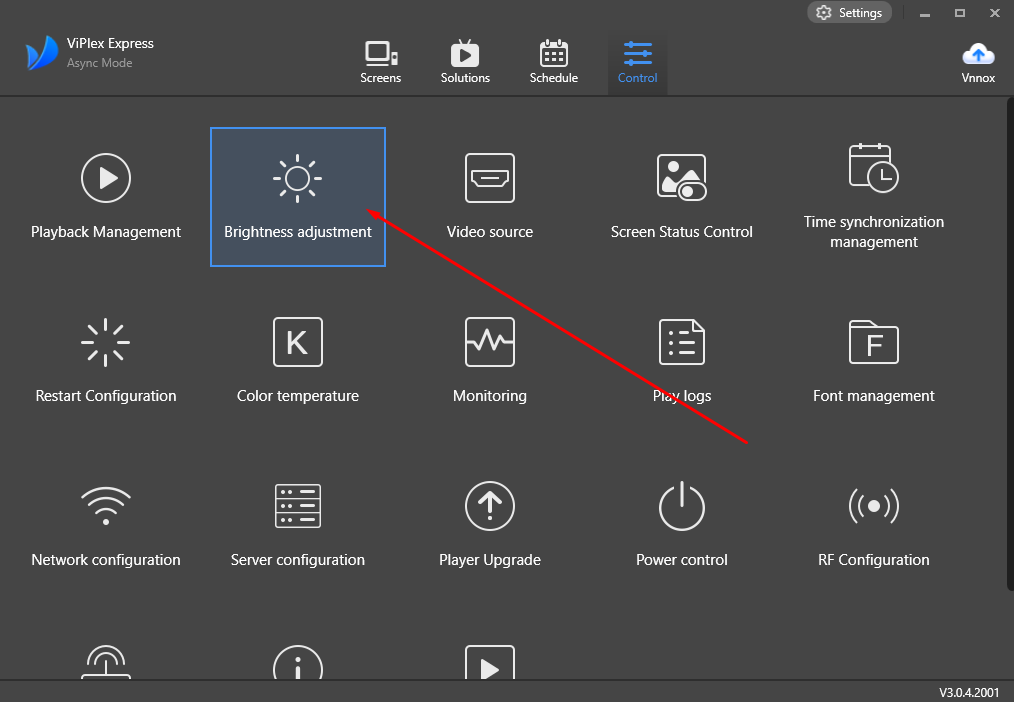Switch to the Screens tab
This screenshot has width=1014, height=702.
[x=380, y=63]
